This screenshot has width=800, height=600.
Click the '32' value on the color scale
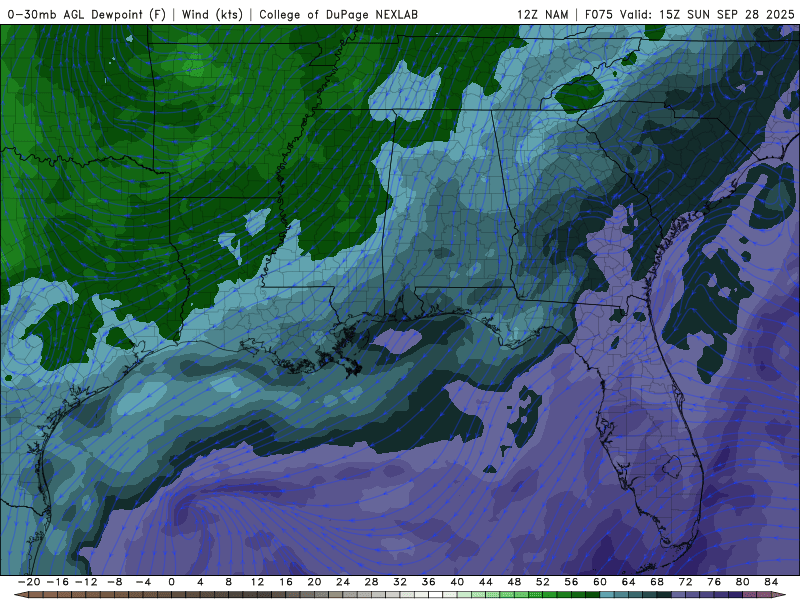[400, 582]
